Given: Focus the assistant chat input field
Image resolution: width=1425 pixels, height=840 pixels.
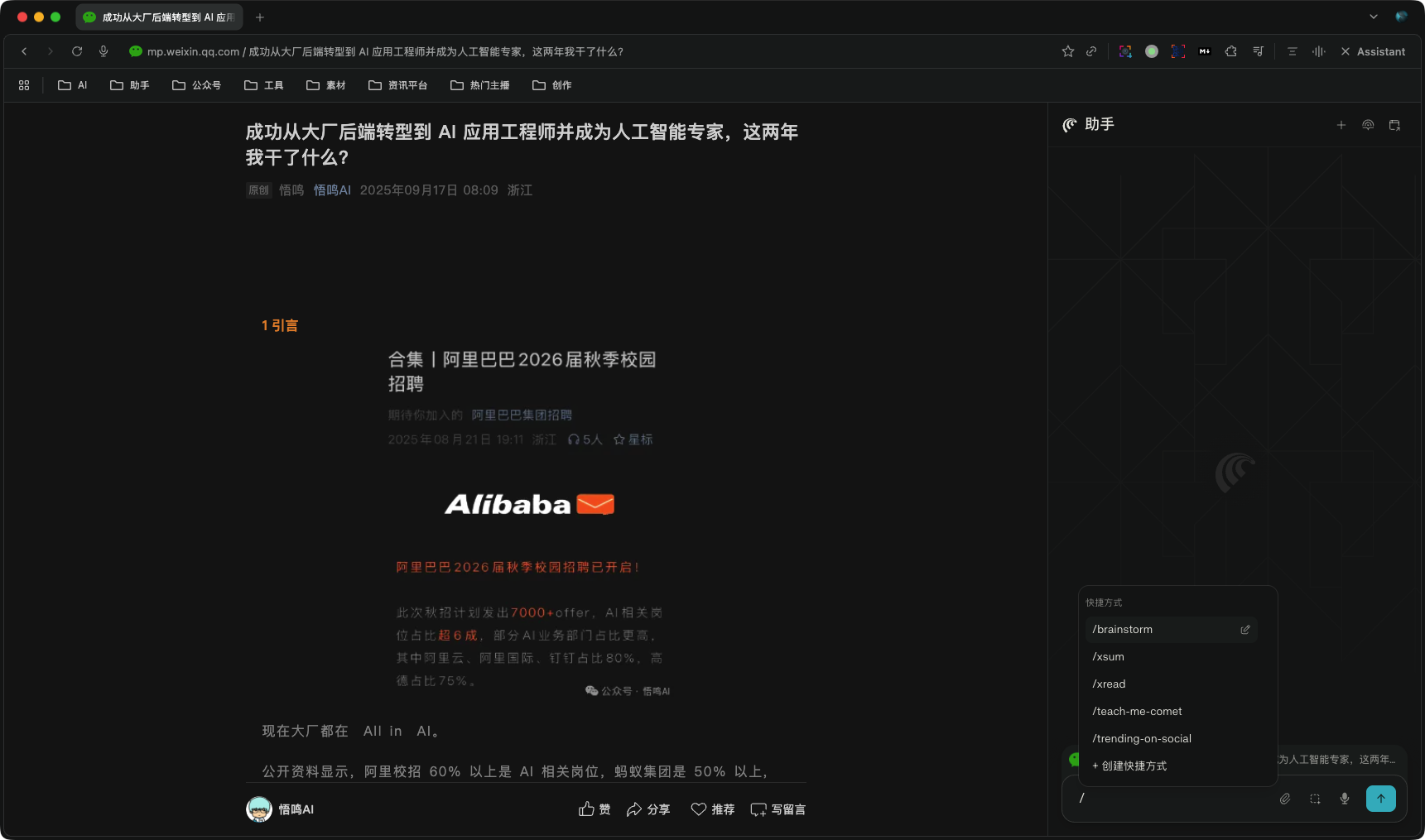Looking at the screenshot, I should tap(1176, 799).
